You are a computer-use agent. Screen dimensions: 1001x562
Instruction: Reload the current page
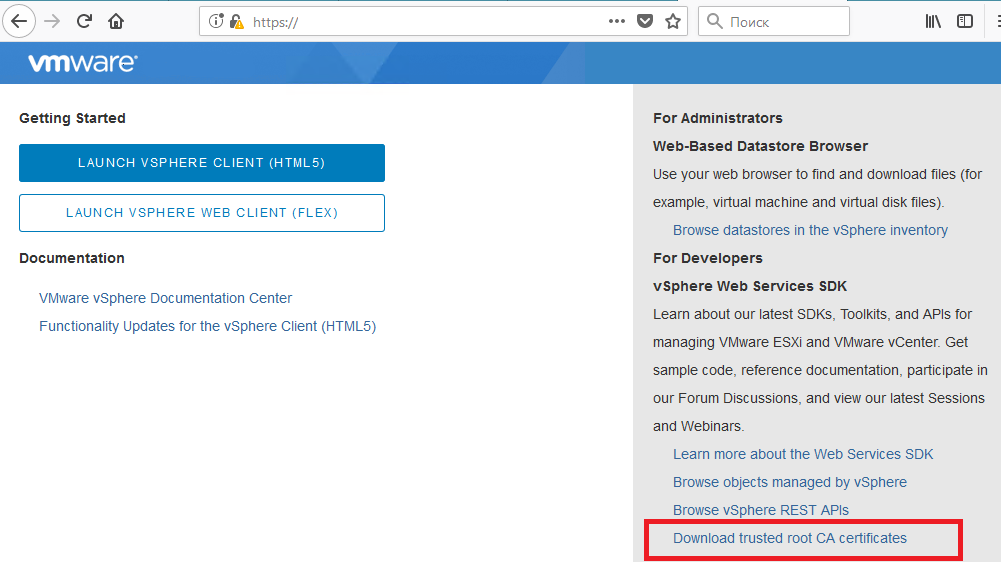[x=84, y=22]
